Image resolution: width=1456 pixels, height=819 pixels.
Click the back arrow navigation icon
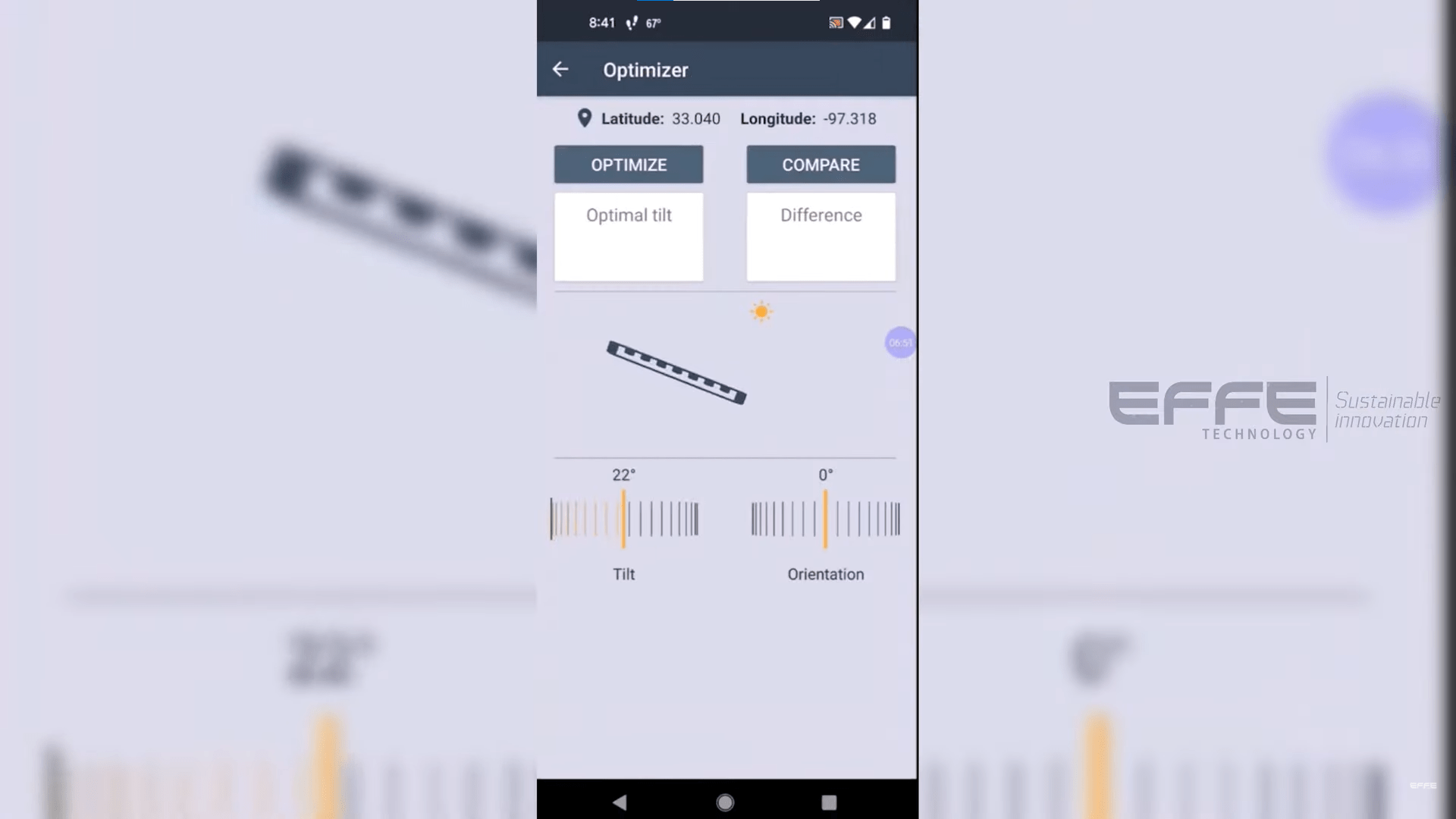click(x=561, y=70)
